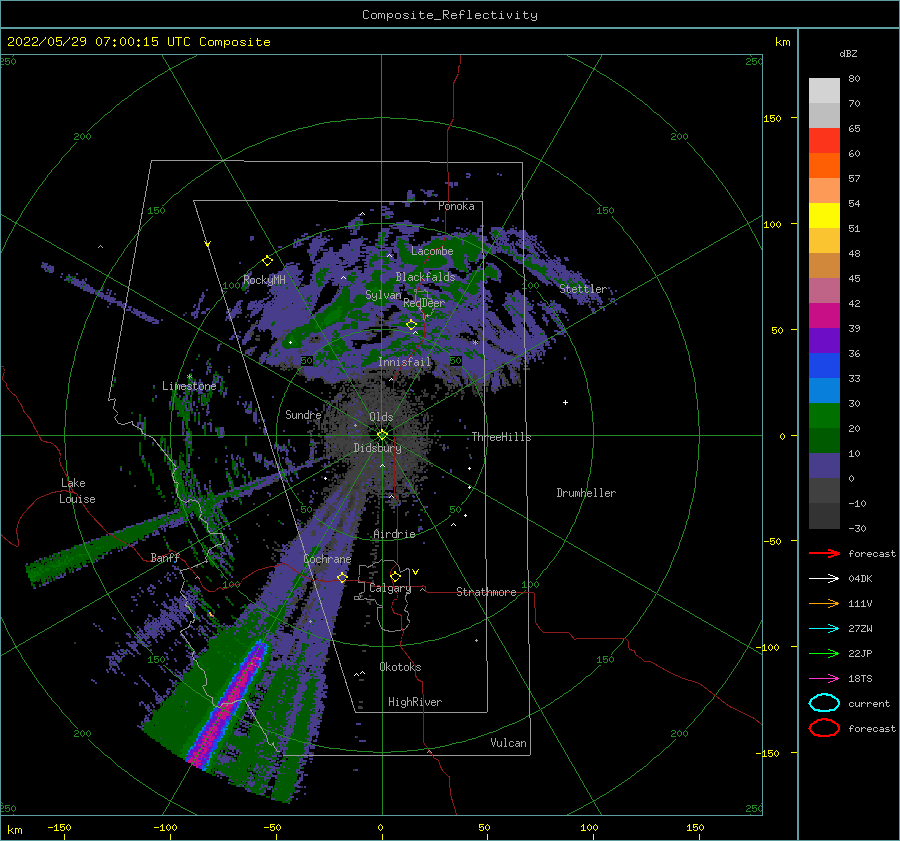Click the red forecast arrow legend icon

(x=824, y=553)
